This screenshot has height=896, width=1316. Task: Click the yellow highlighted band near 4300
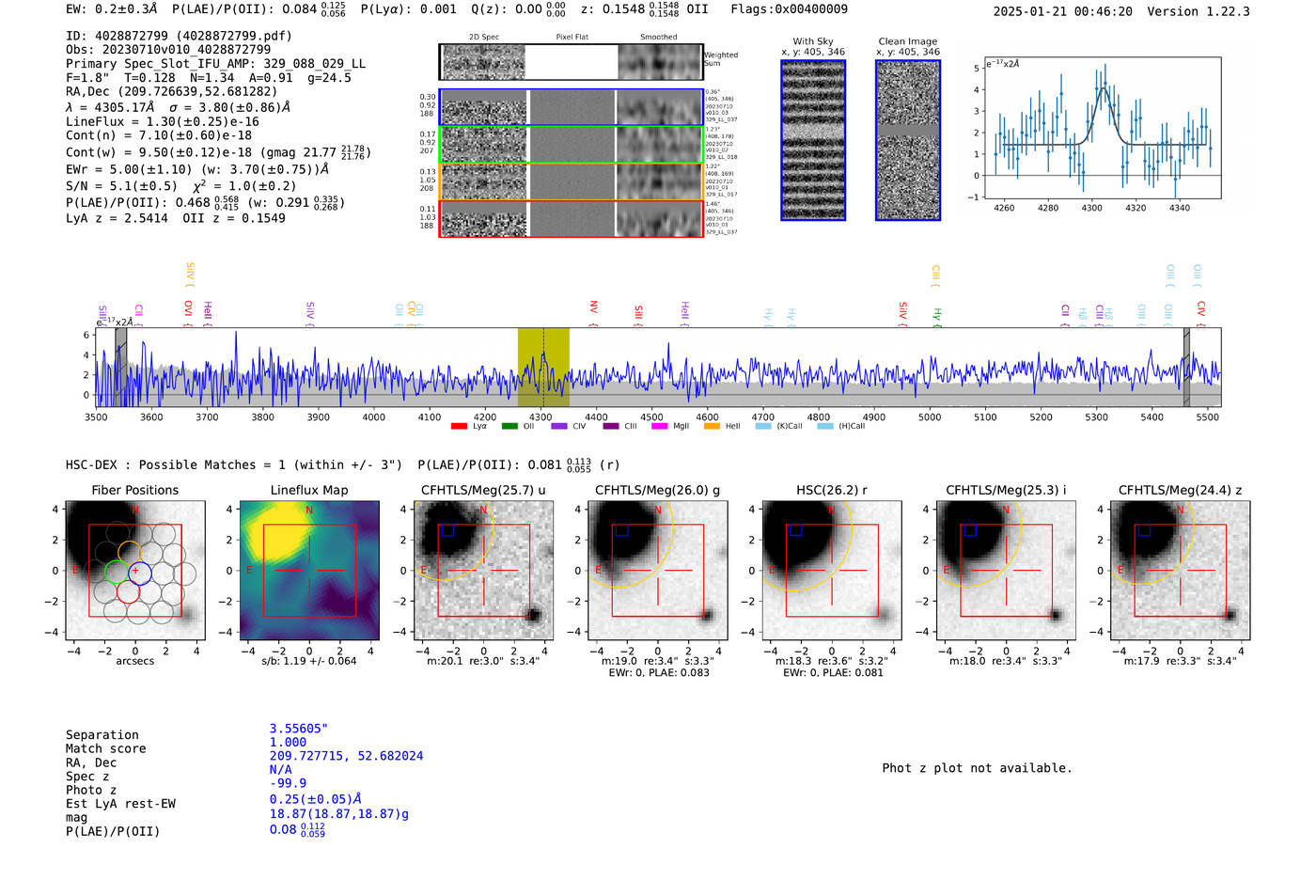pyautogui.click(x=543, y=367)
